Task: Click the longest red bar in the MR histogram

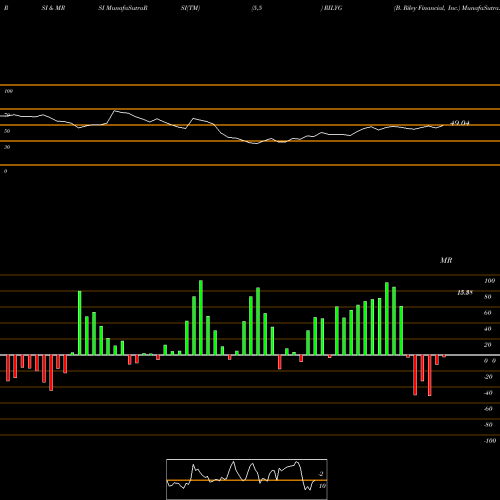Action: [x=430, y=375]
